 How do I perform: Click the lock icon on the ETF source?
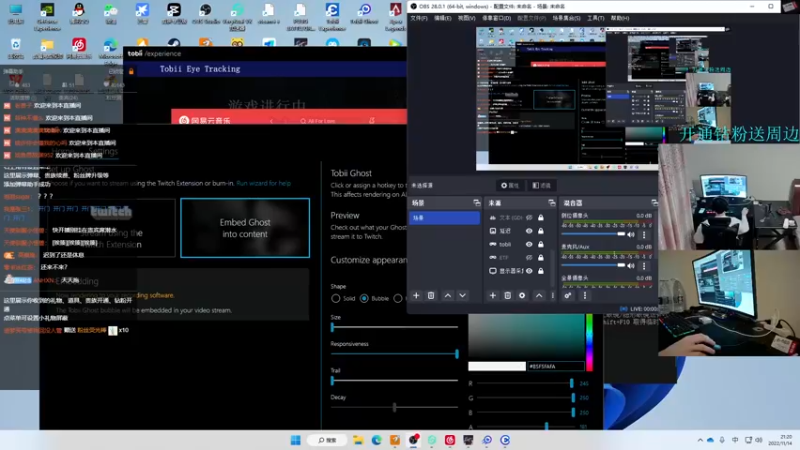pos(541,258)
